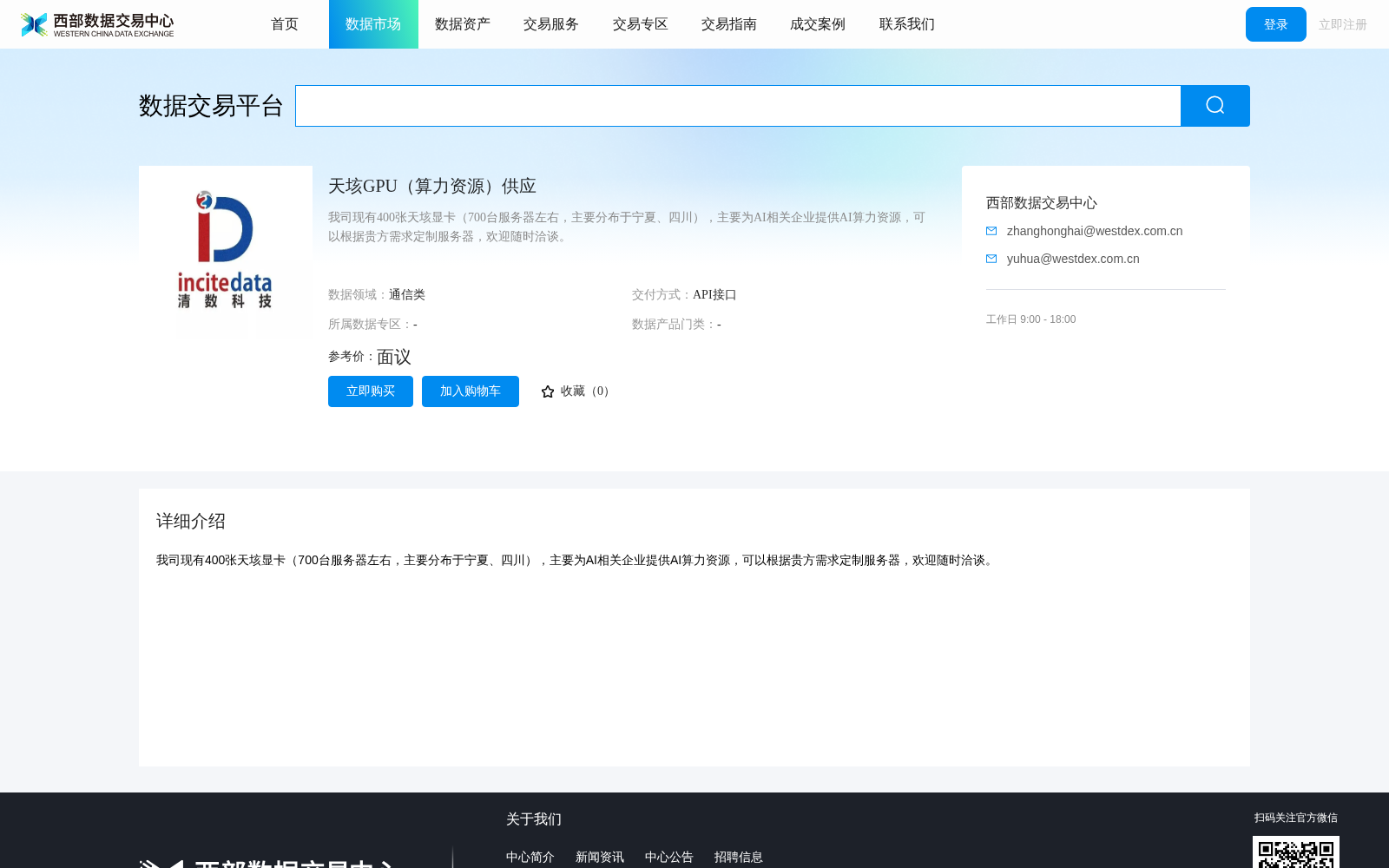Click the envelope icon beside yuhua email
The height and width of the screenshot is (868, 1389).
point(991,259)
